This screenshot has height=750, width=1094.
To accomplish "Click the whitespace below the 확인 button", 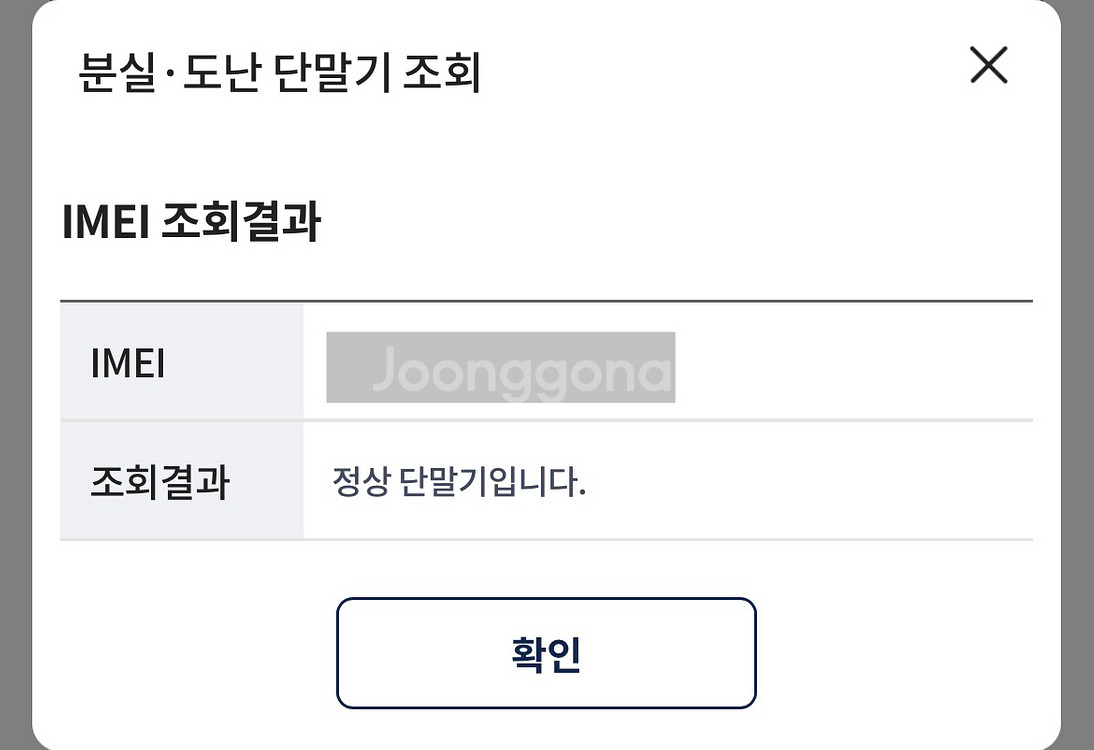I will pyautogui.click(x=546, y=730).
